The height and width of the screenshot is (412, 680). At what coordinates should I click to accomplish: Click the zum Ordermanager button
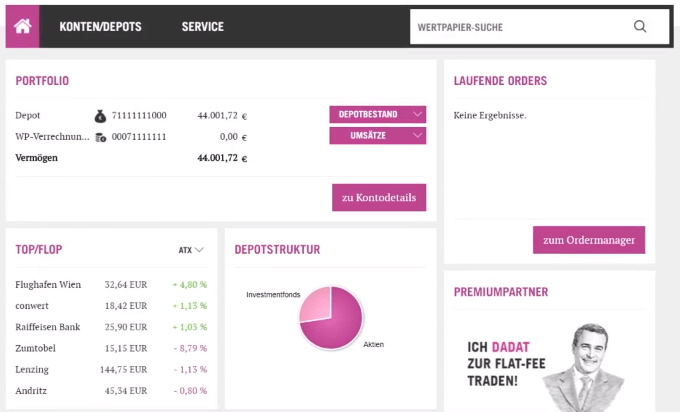click(589, 240)
